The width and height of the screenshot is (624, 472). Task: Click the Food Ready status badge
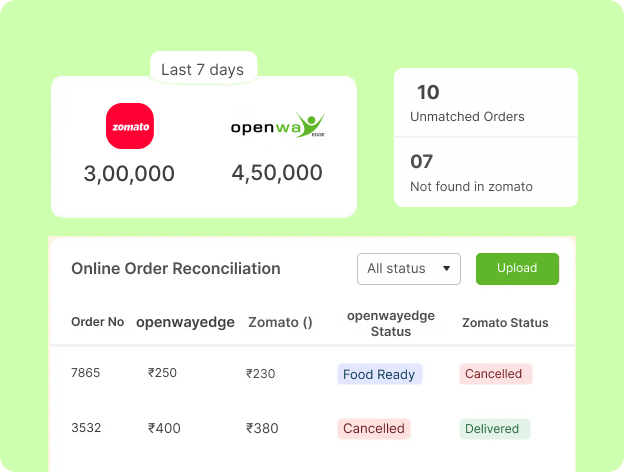(380, 374)
